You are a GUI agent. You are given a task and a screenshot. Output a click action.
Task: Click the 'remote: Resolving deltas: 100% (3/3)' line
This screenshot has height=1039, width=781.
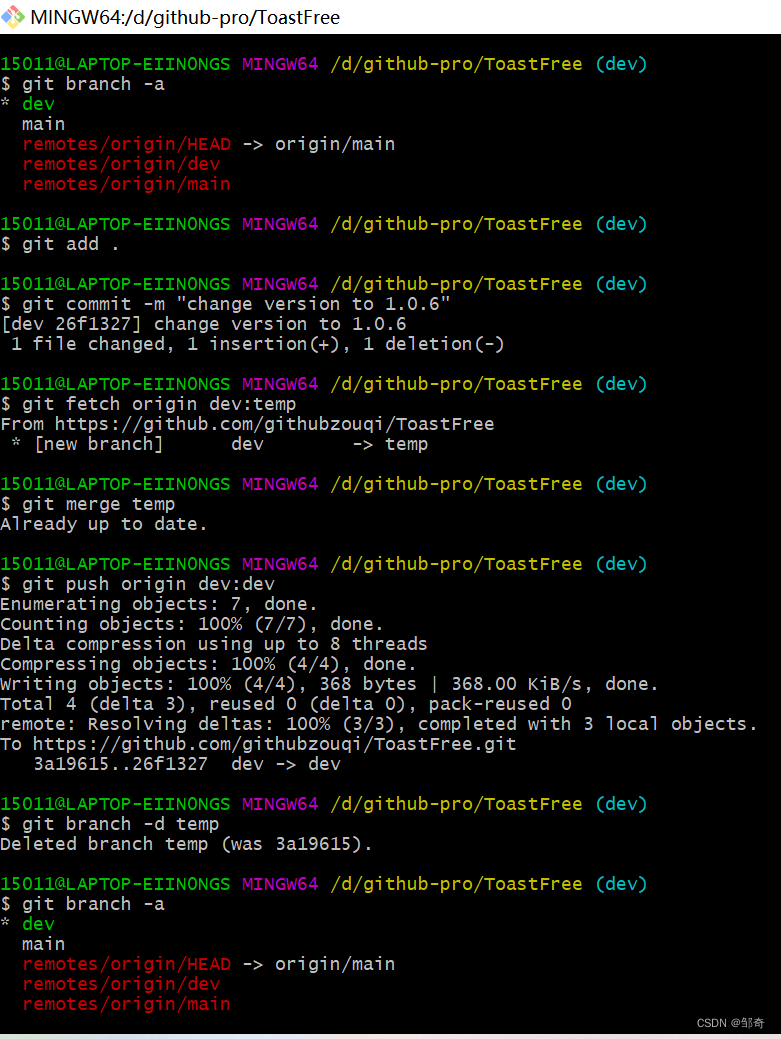point(379,724)
